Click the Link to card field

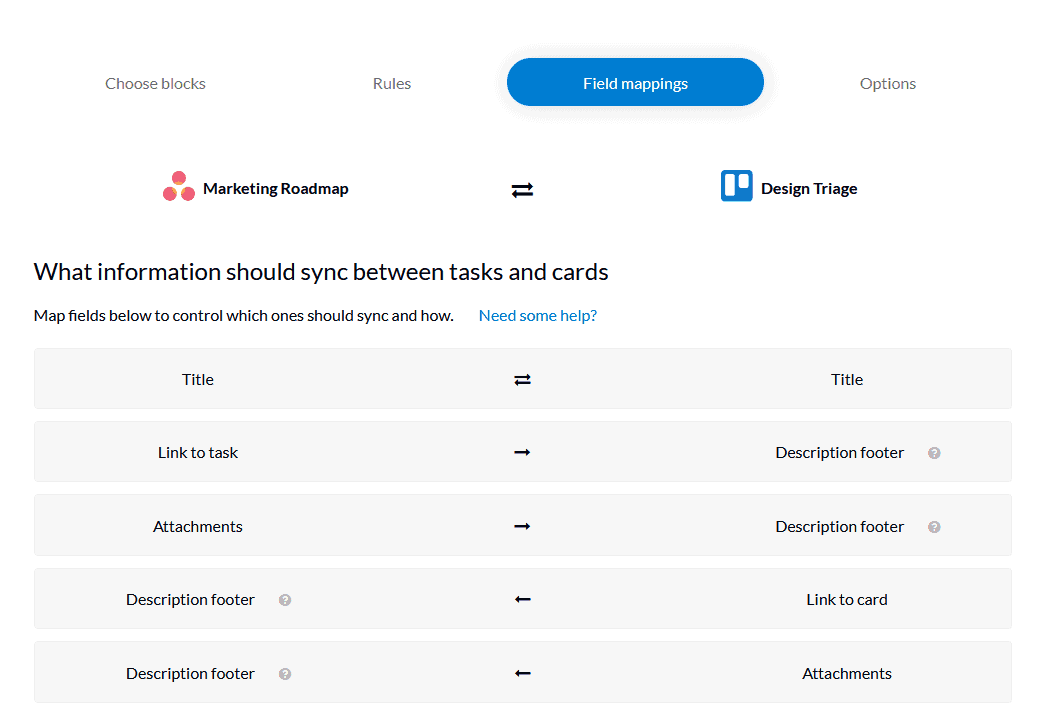click(847, 599)
